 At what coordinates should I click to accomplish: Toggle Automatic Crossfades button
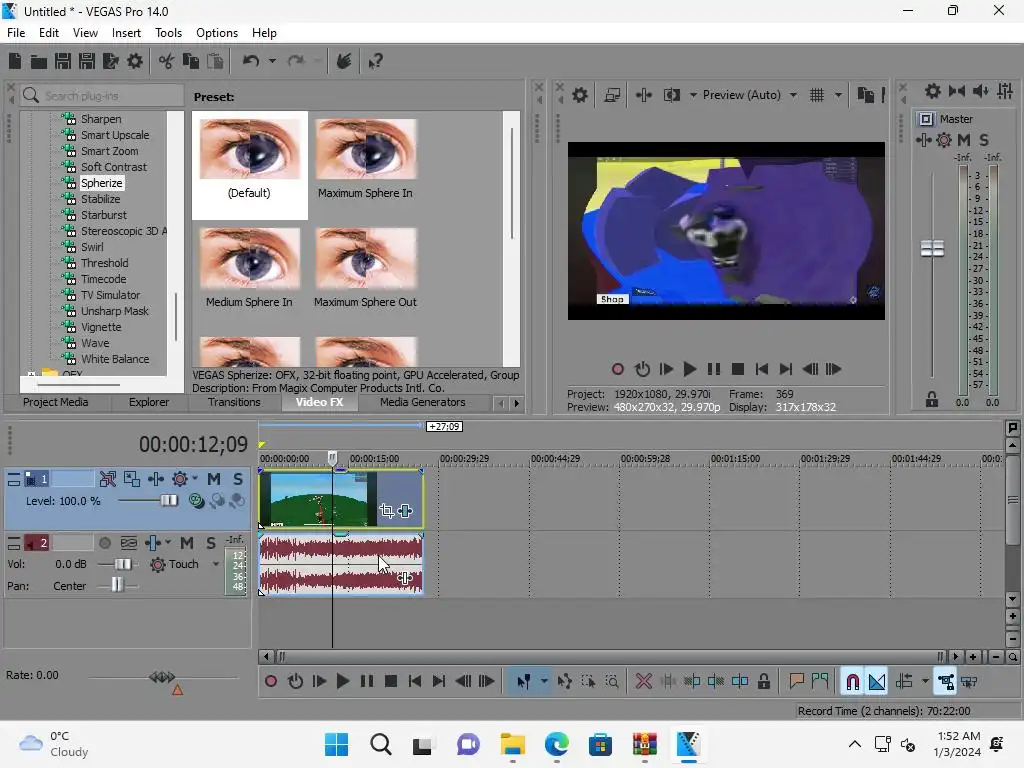877,682
